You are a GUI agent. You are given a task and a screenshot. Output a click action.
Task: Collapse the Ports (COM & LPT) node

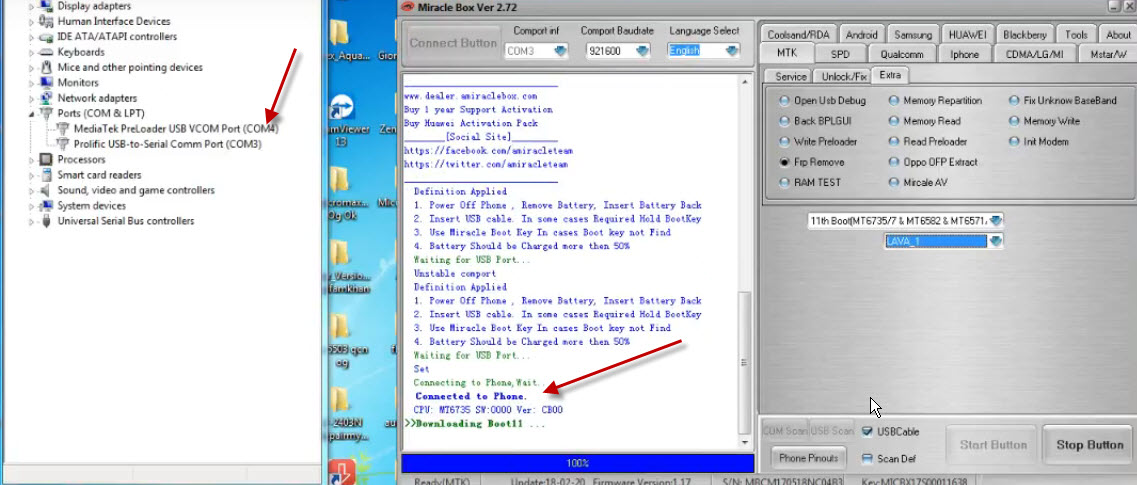pos(31,114)
